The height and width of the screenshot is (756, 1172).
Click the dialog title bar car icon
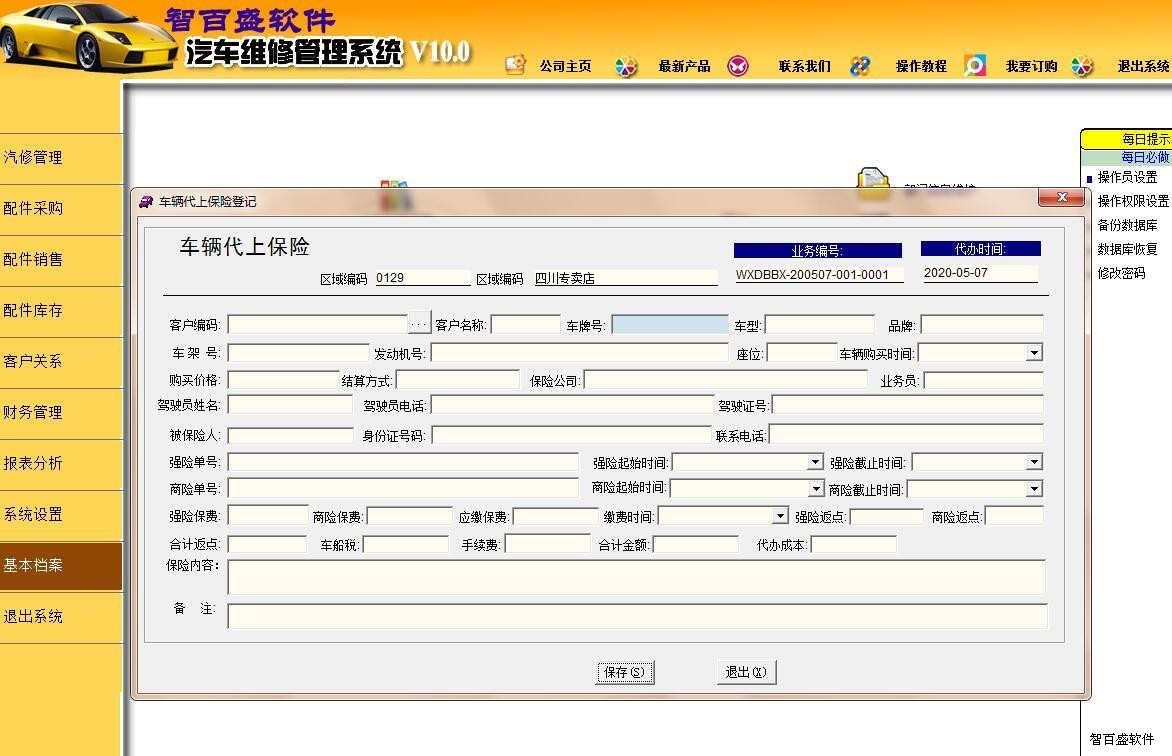click(x=146, y=201)
